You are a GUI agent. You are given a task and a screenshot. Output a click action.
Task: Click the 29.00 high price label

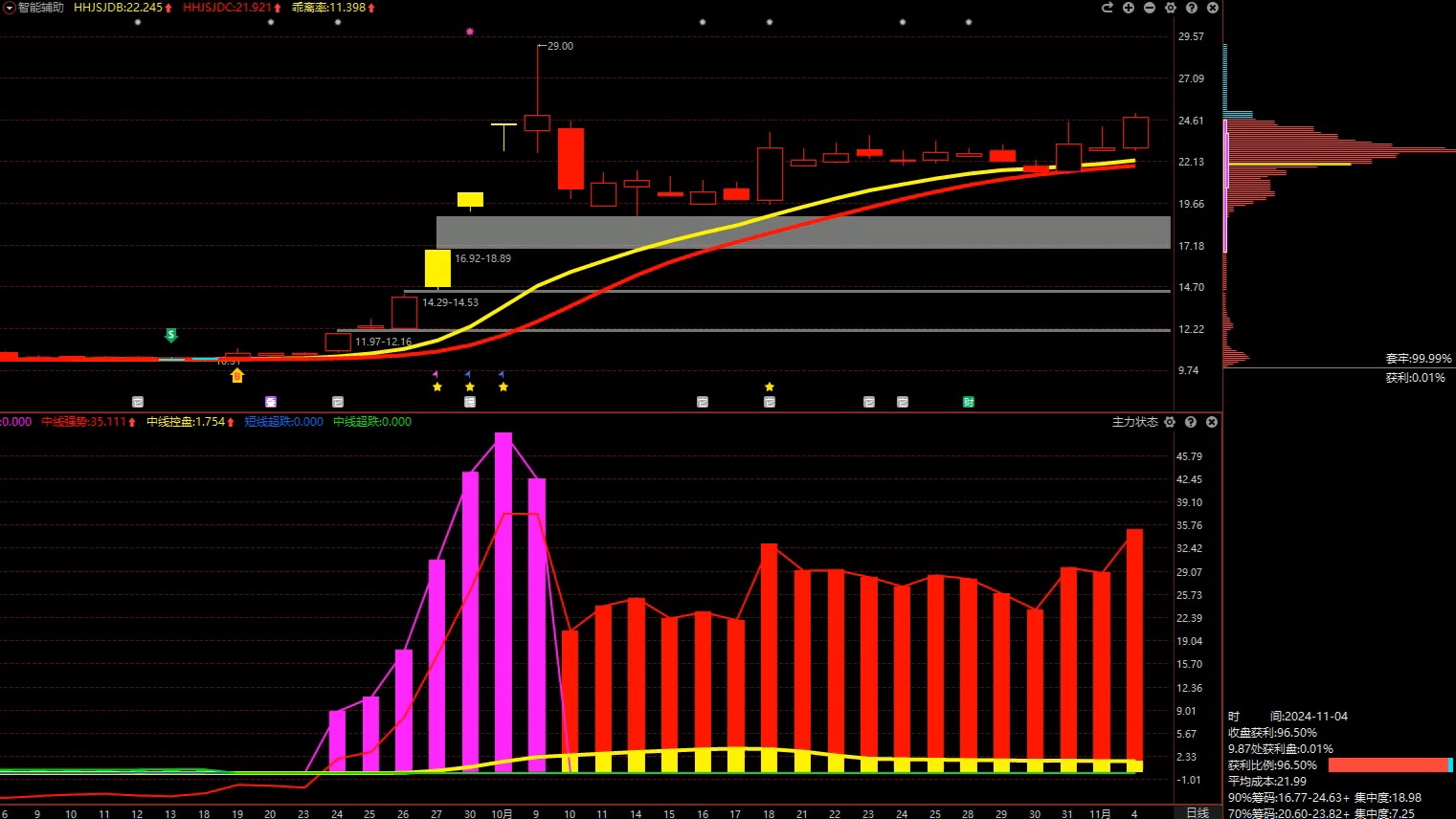560,46
